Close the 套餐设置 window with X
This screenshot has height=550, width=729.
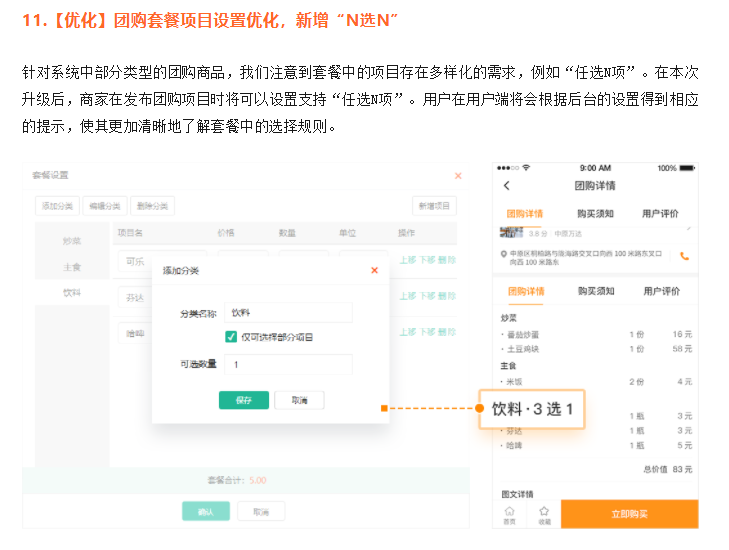[458, 176]
